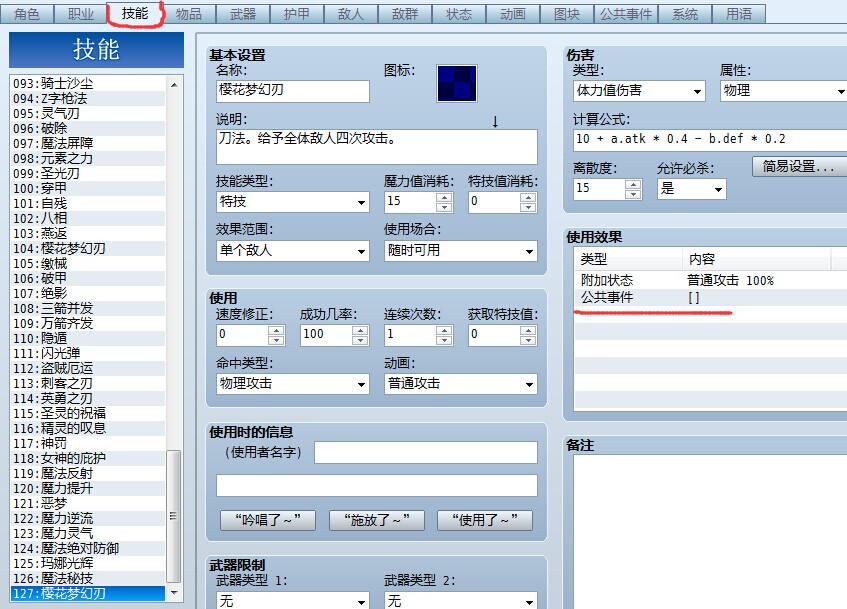Increase the 魔力值消耗 value with up arrow
Viewport: 847px width, 609px height.
coord(444,197)
